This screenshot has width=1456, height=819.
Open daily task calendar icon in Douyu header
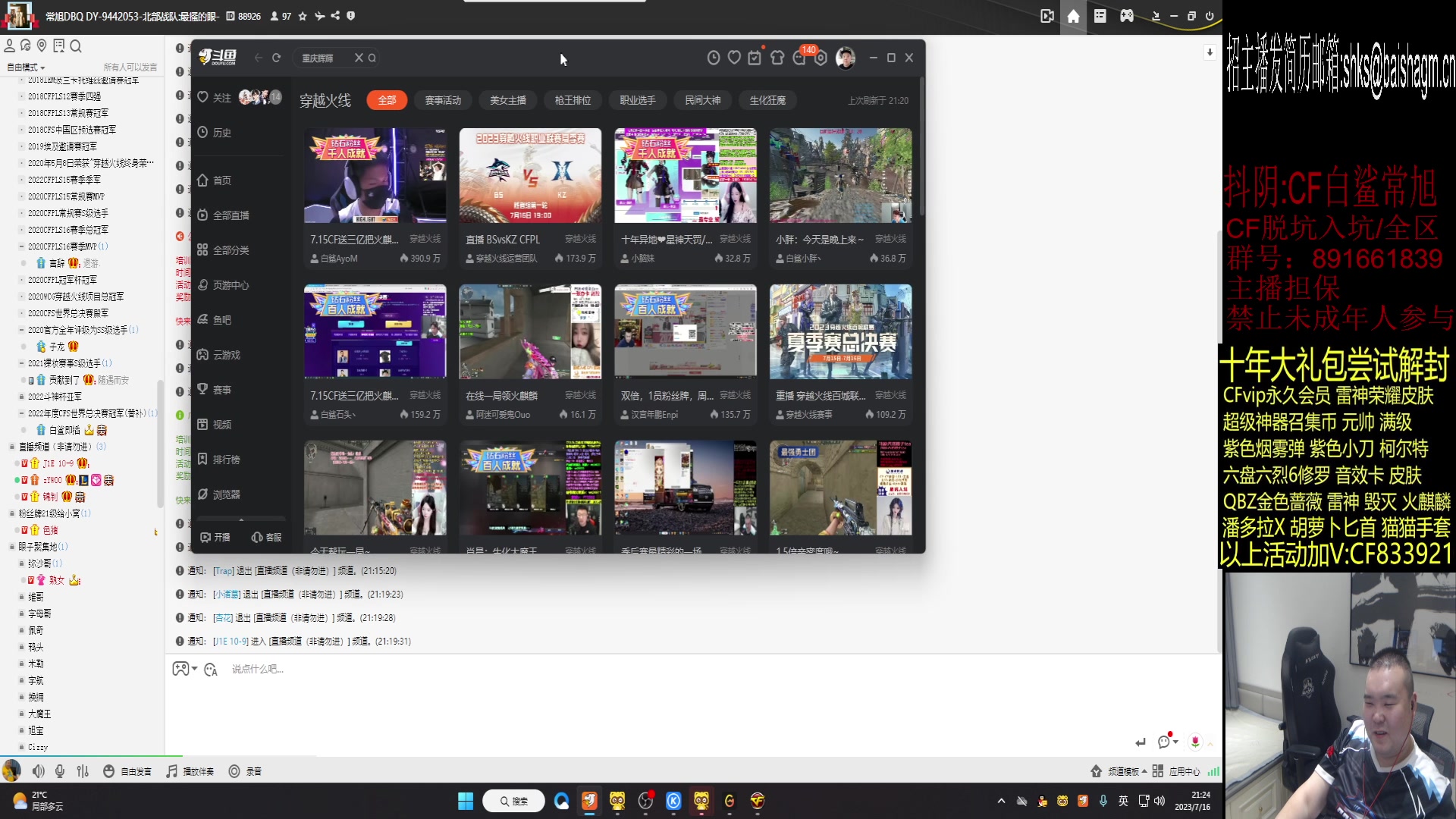tap(755, 58)
